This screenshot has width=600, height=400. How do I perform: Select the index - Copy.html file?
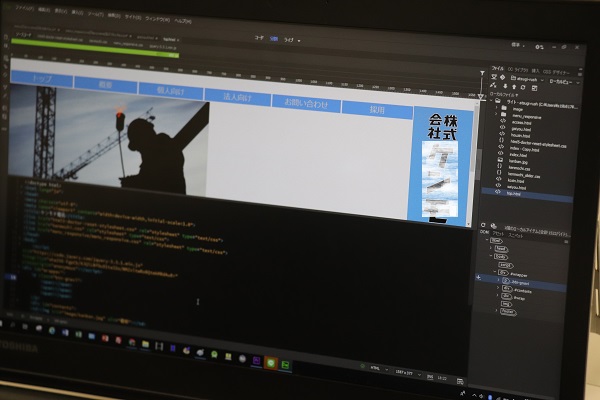[524, 149]
